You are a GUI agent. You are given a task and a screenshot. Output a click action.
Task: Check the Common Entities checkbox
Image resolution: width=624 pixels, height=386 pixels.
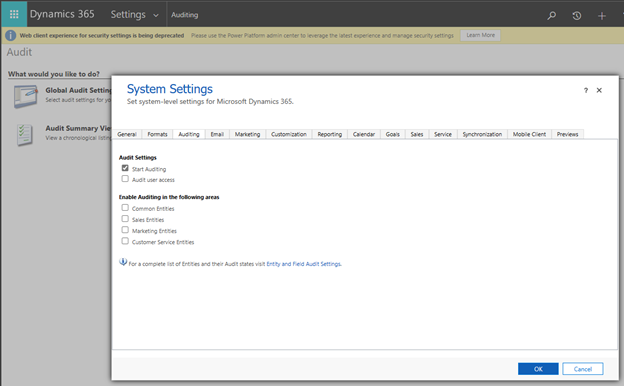[125, 207]
